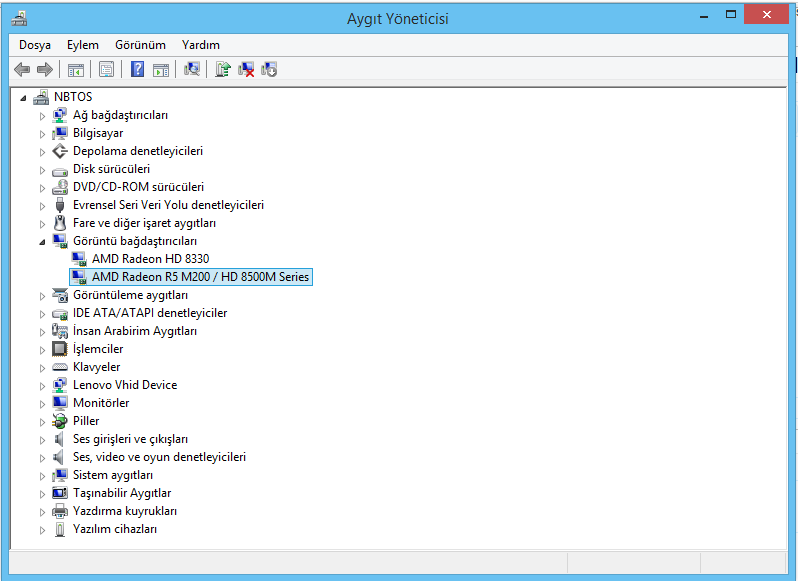798x581 pixels.
Task: Select the Monitörler label
Action: click(101, 403)
